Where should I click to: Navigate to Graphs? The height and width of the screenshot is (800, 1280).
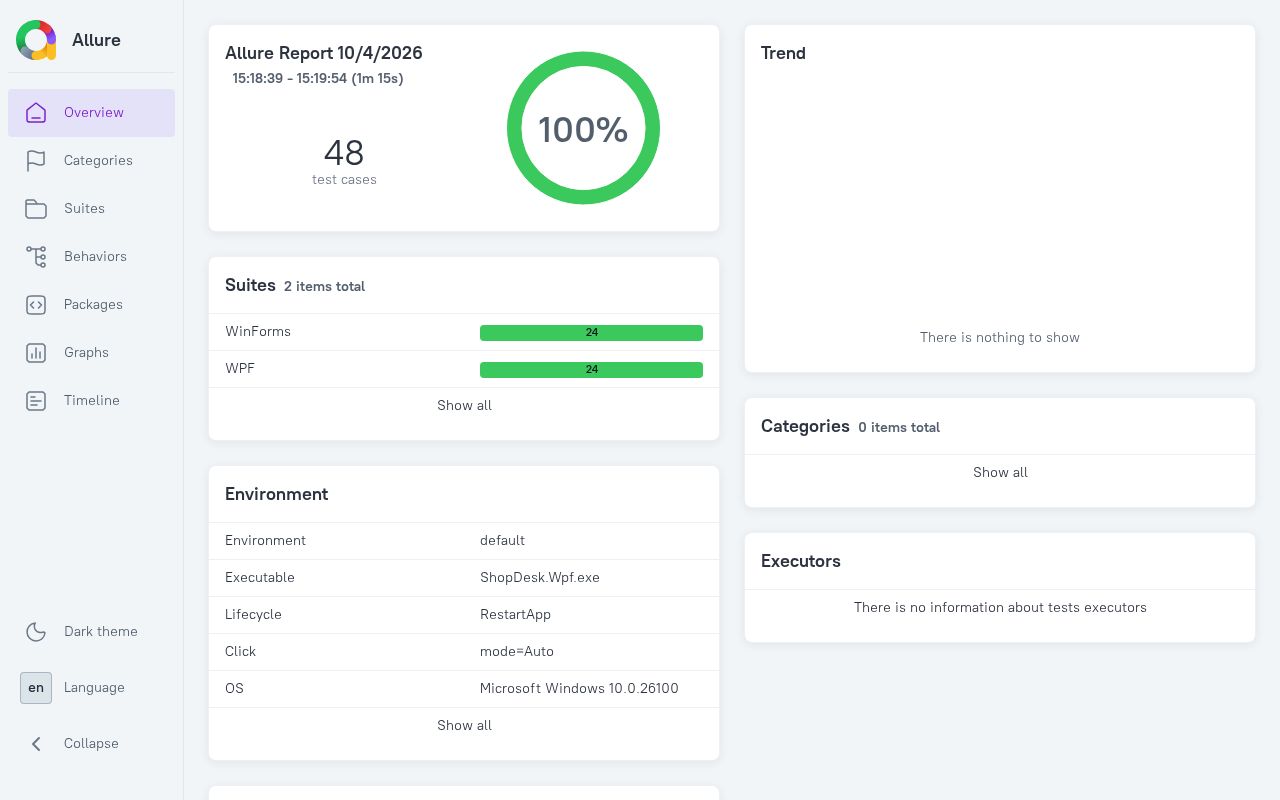point(92,353)
